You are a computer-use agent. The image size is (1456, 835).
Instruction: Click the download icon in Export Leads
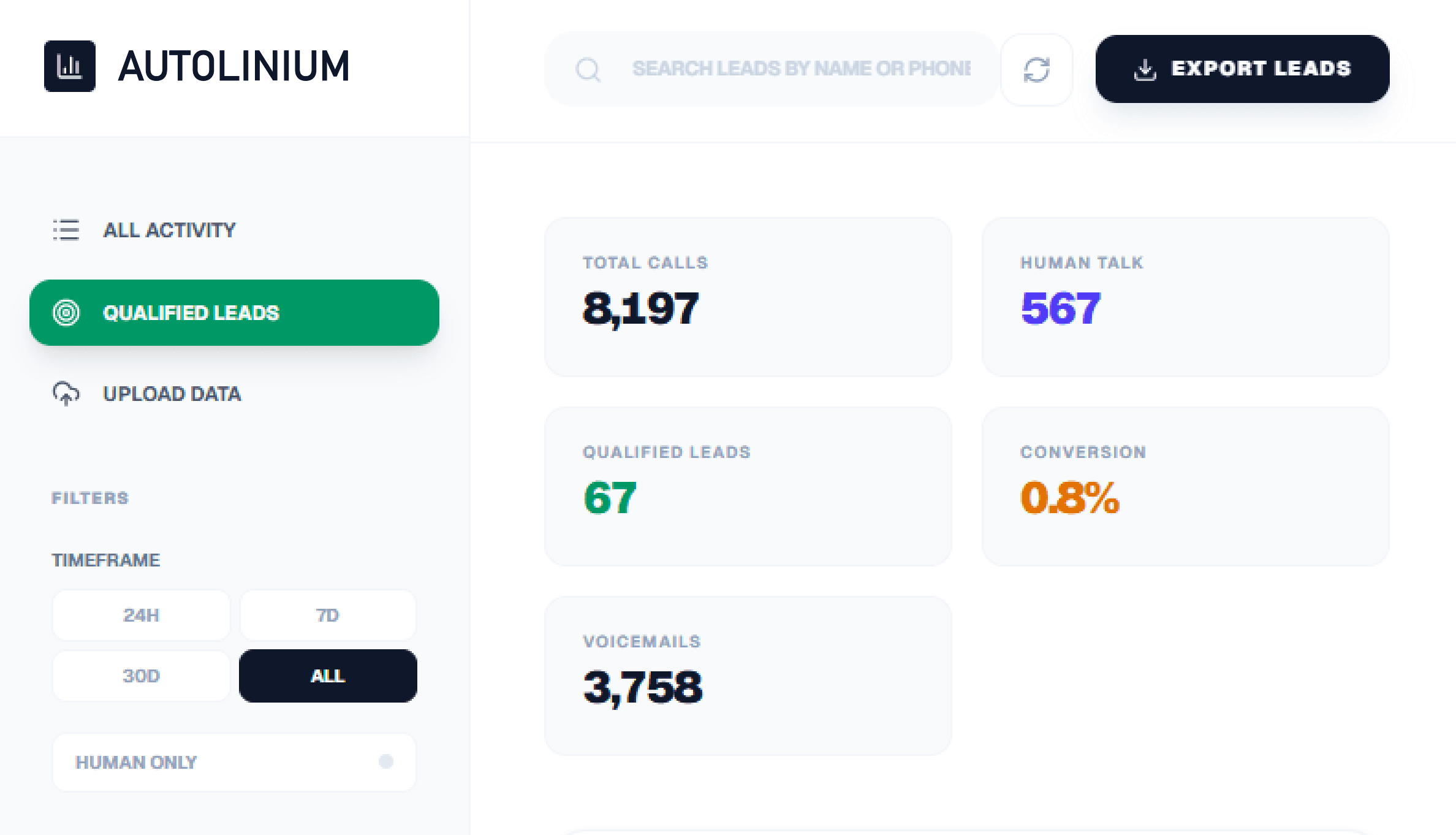pyautogui.click(x=1145, y=69)
